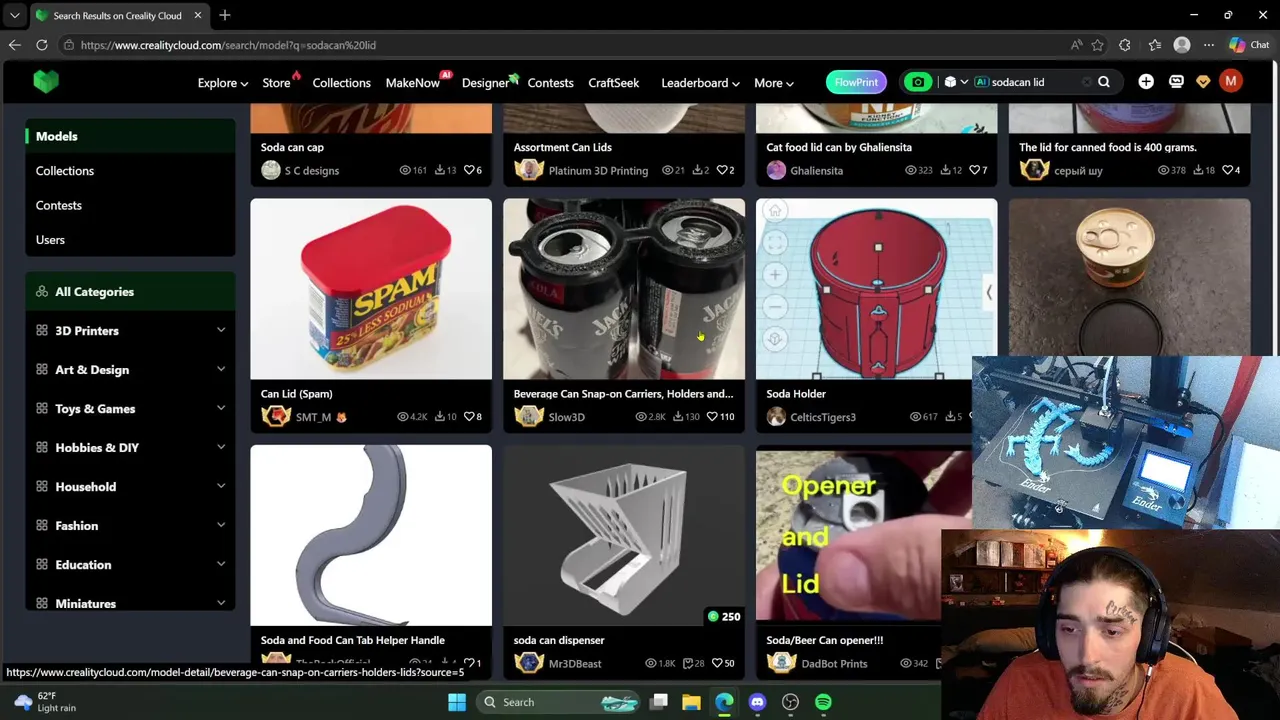The height and width of the screenshot is (720, 1280).
Task: Click the Creality Cloud green logo
Action: (46, 82)
